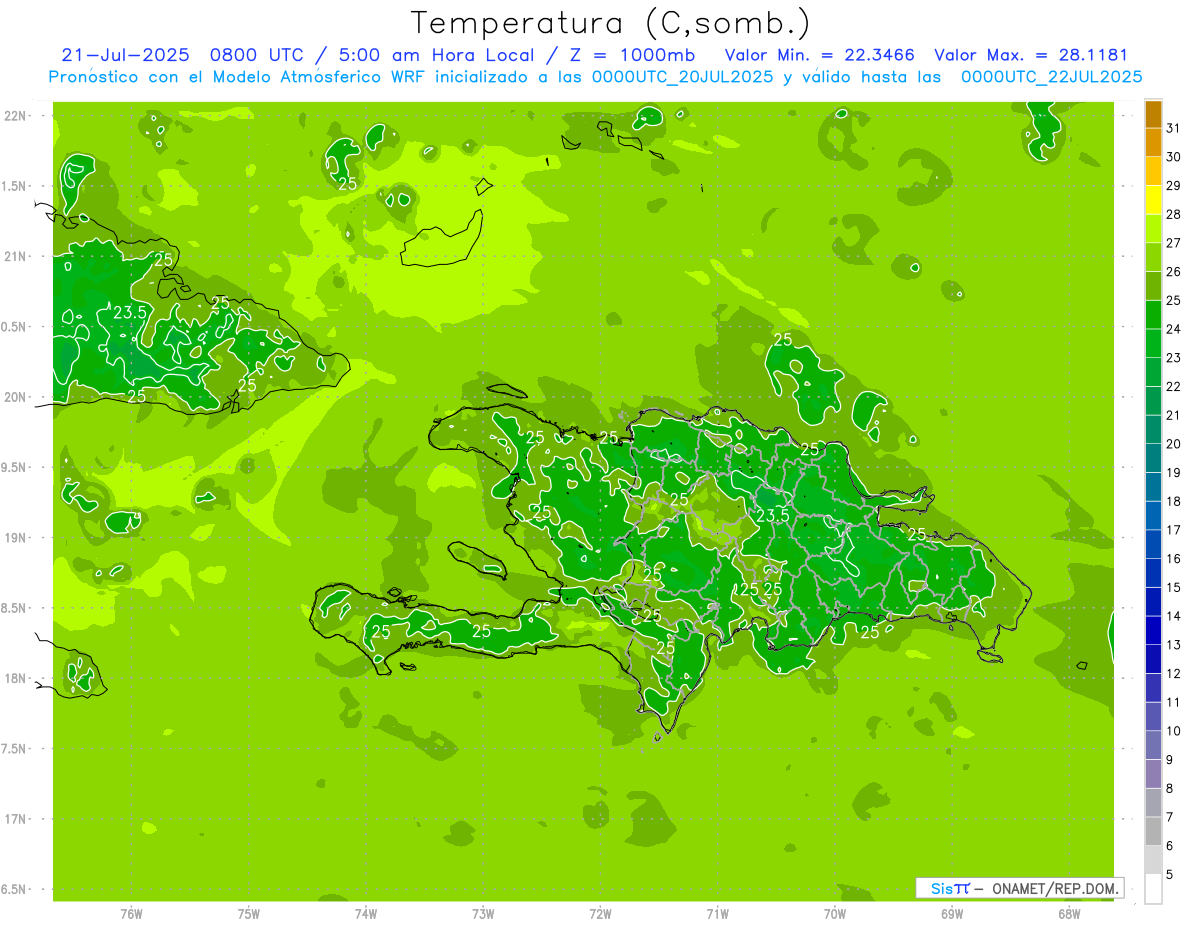Select 'Valor Min. = 22.3466' text
1200x927 pixels.
pos(819,55)
